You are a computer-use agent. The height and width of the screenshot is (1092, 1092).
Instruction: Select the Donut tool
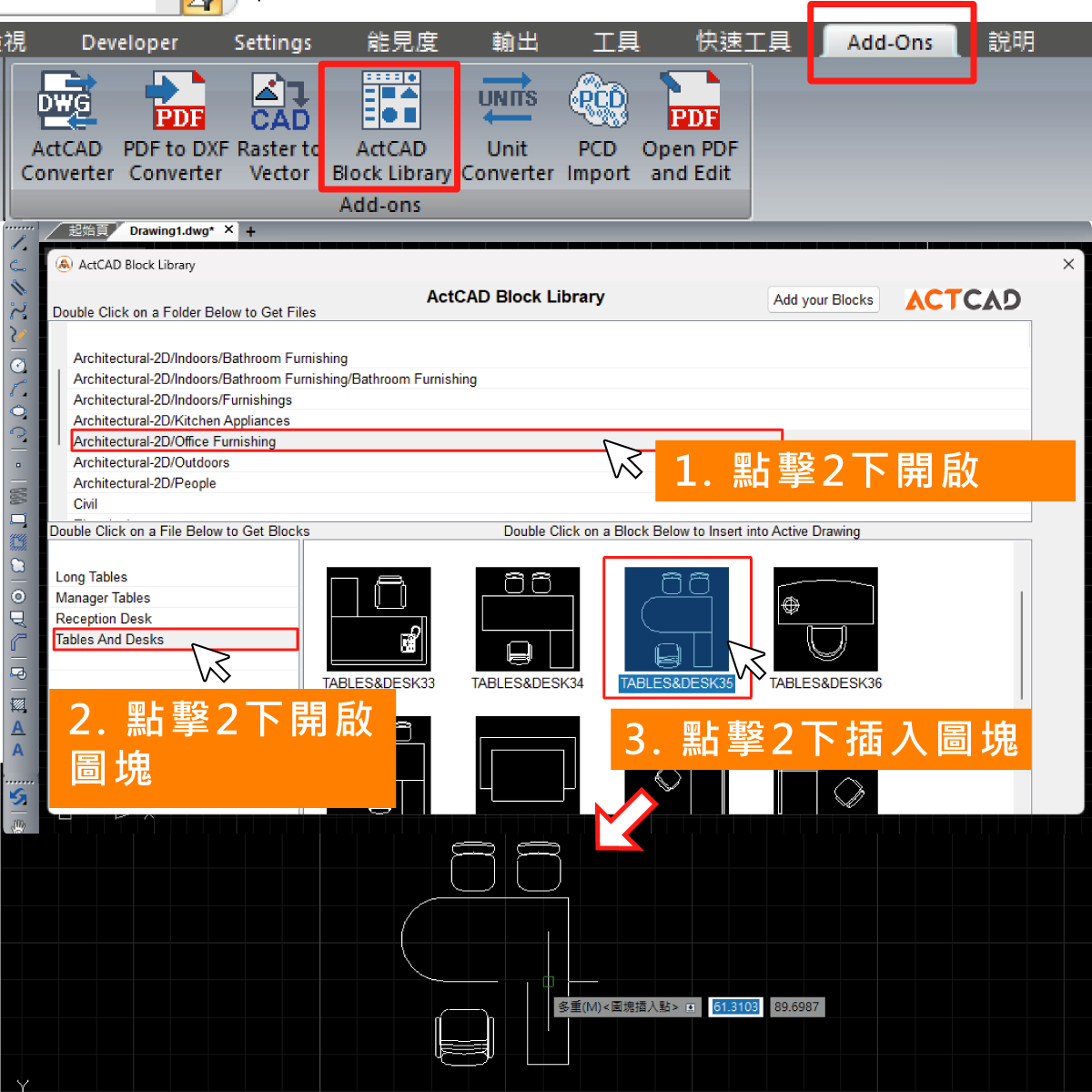(18, 597)
